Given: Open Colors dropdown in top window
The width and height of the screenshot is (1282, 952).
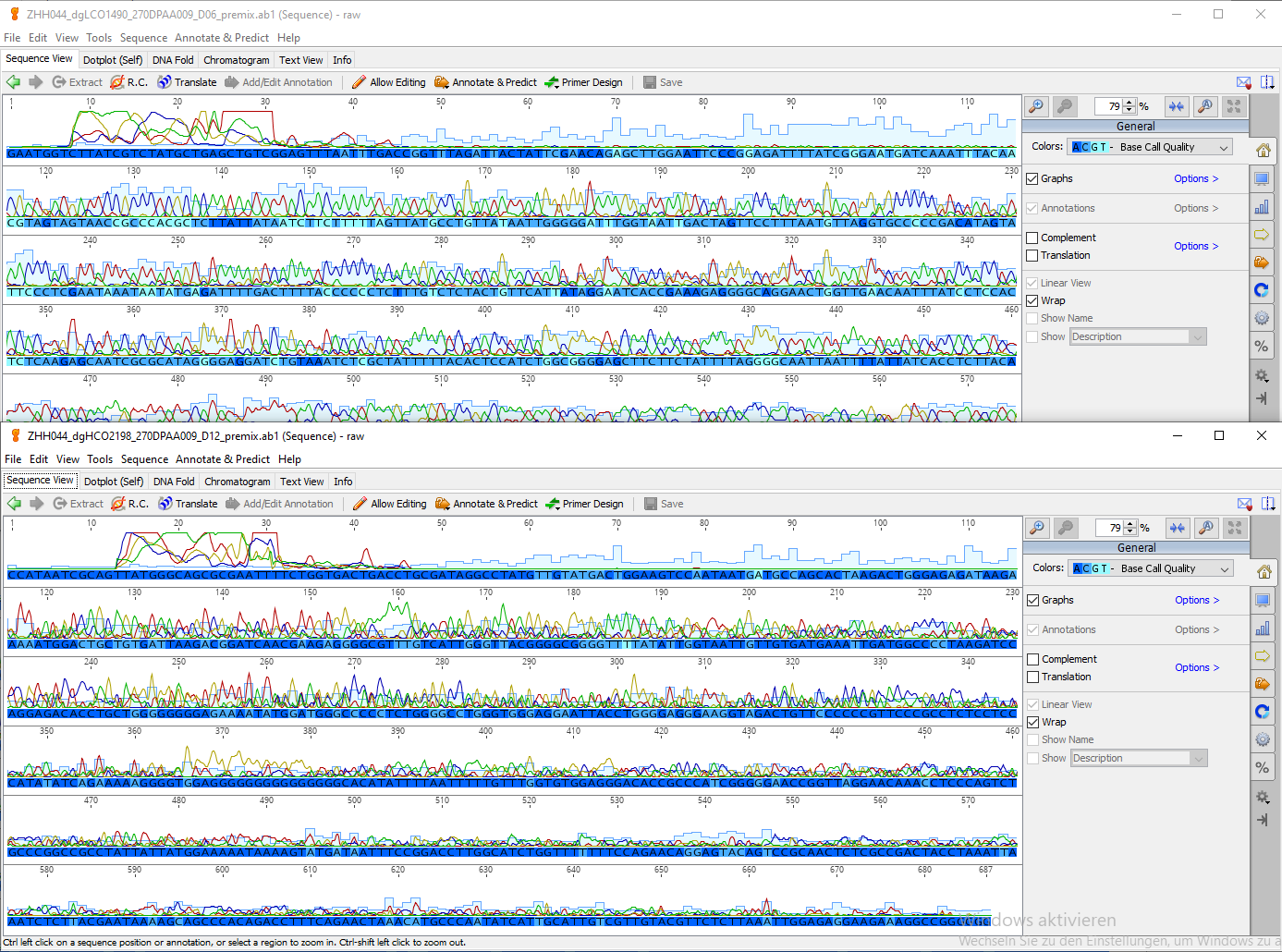Looking at the screenshot, I should [1150, 147].
